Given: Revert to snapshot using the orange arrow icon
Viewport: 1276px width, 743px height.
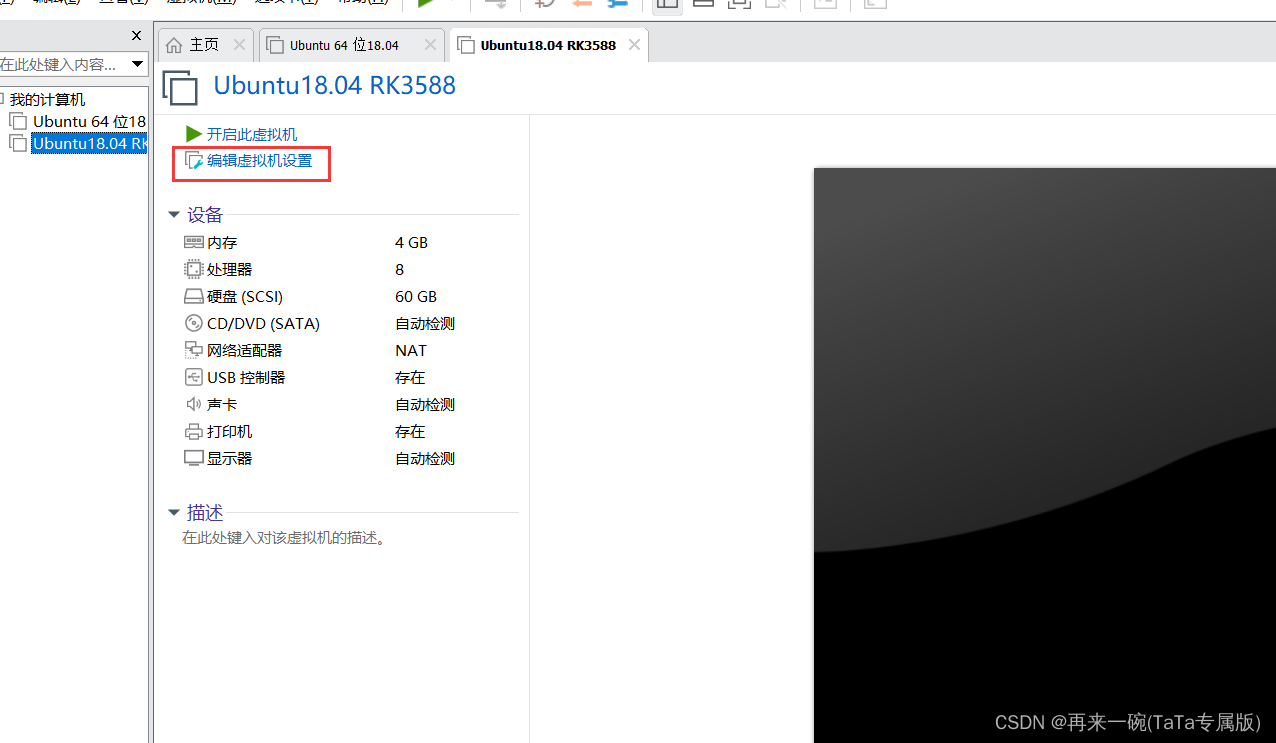Looking at the screenshot, I should point(581,5).
